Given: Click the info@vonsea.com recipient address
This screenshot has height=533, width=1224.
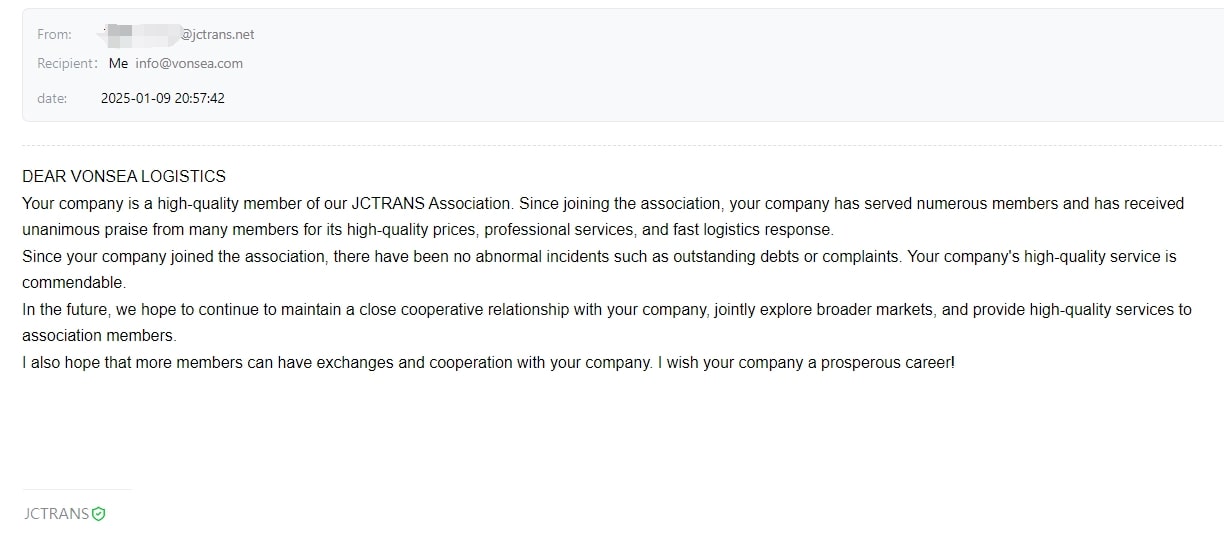Looking at the screenshot, I should click(189, 63).
